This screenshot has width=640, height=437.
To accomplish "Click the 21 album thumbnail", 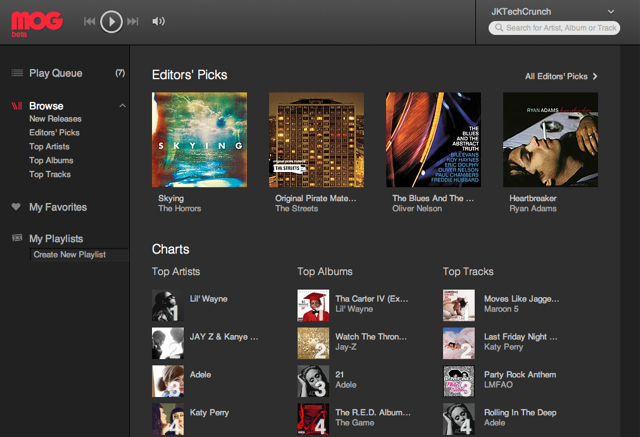I will [313, 381].
